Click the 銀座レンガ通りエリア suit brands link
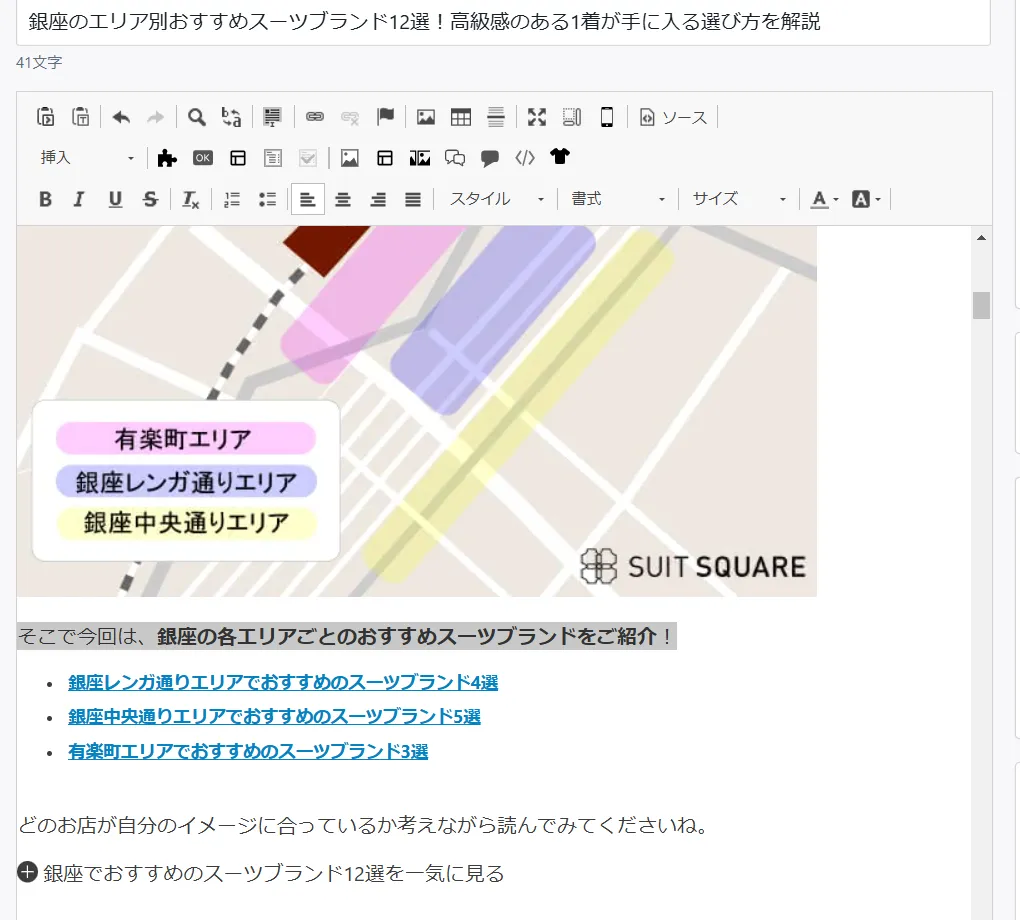 [283, 683]
